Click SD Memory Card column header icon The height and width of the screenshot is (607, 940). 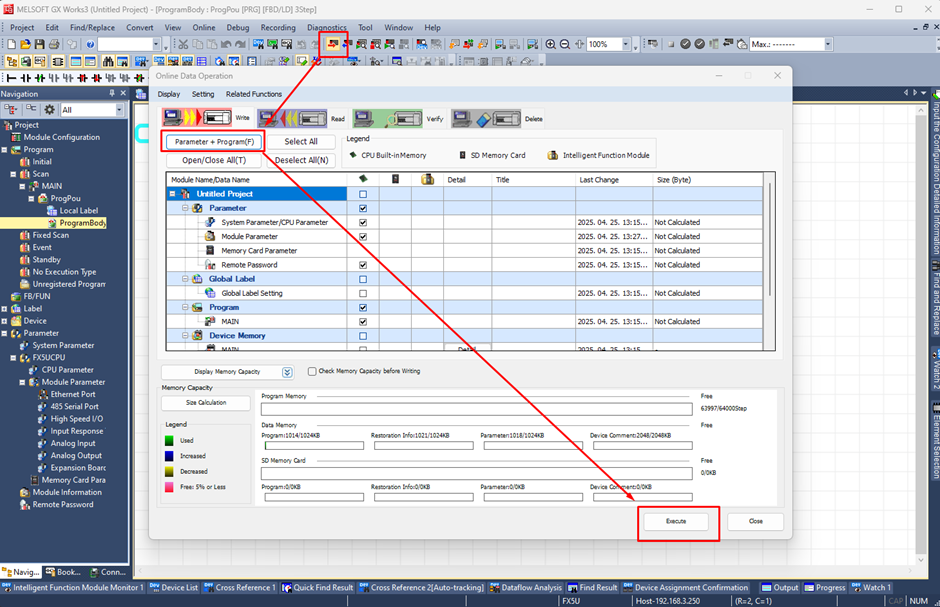(395, 179)
